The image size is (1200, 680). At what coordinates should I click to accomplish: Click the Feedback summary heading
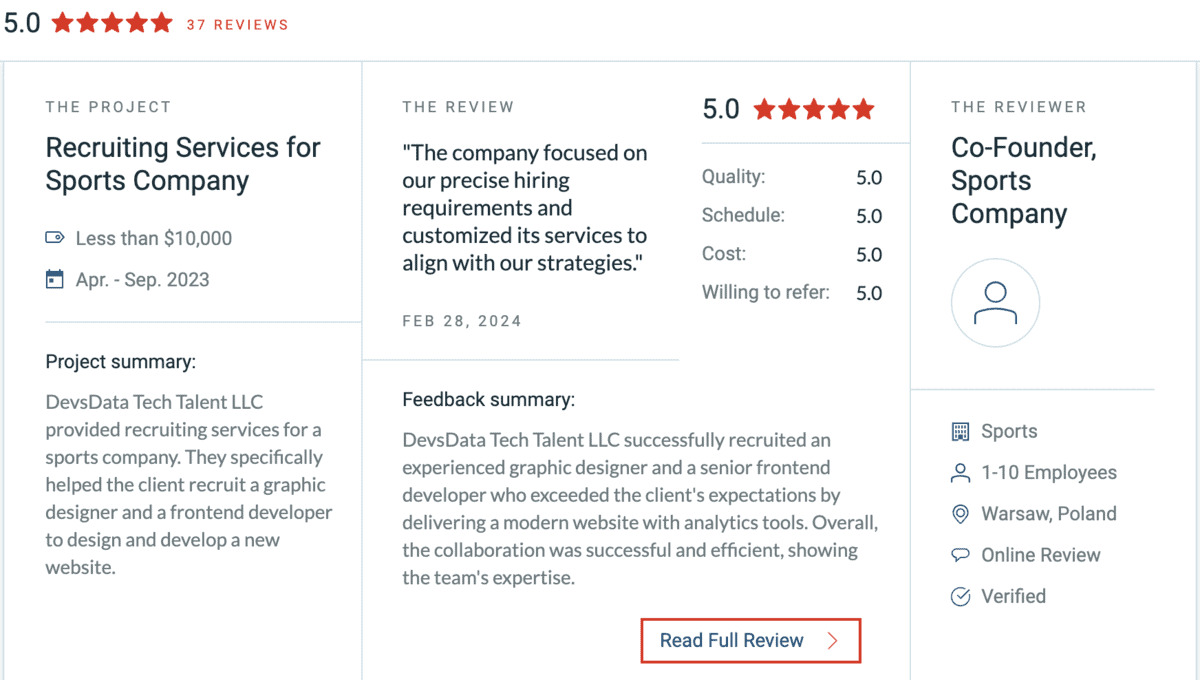pyautogui.click(x=488, y=400)
